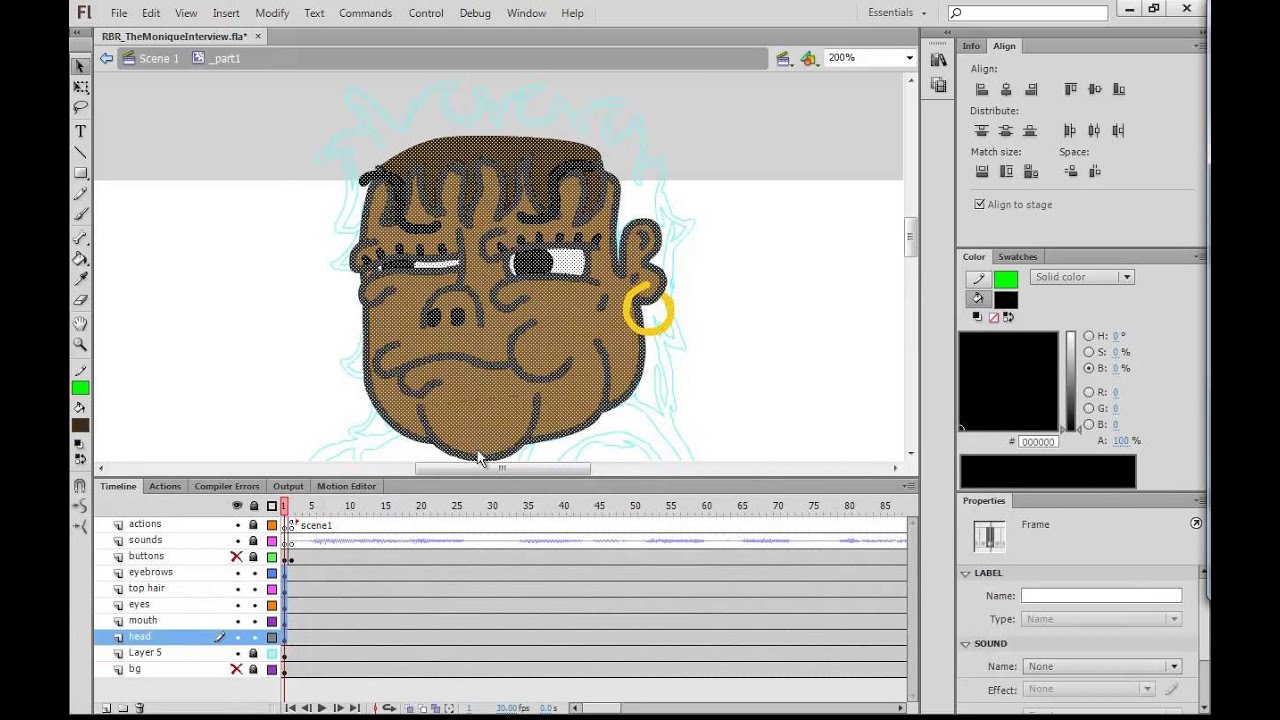The image size is (1280, 720).
Task: Open the Edit Scene clapper icon
Action: (784, 58)
